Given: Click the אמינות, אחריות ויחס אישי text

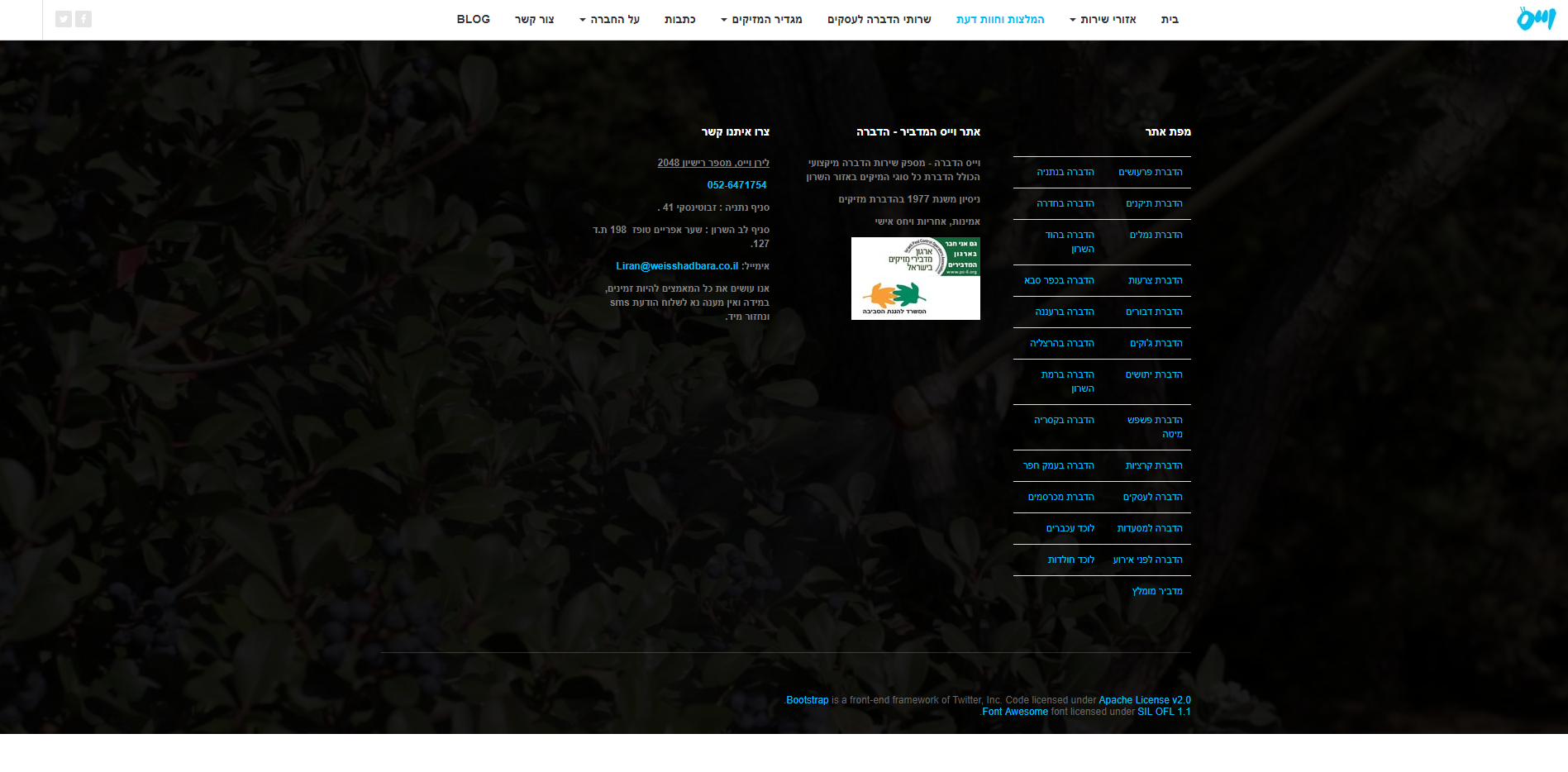Looking at the screenshot, I should click(927, 222).
